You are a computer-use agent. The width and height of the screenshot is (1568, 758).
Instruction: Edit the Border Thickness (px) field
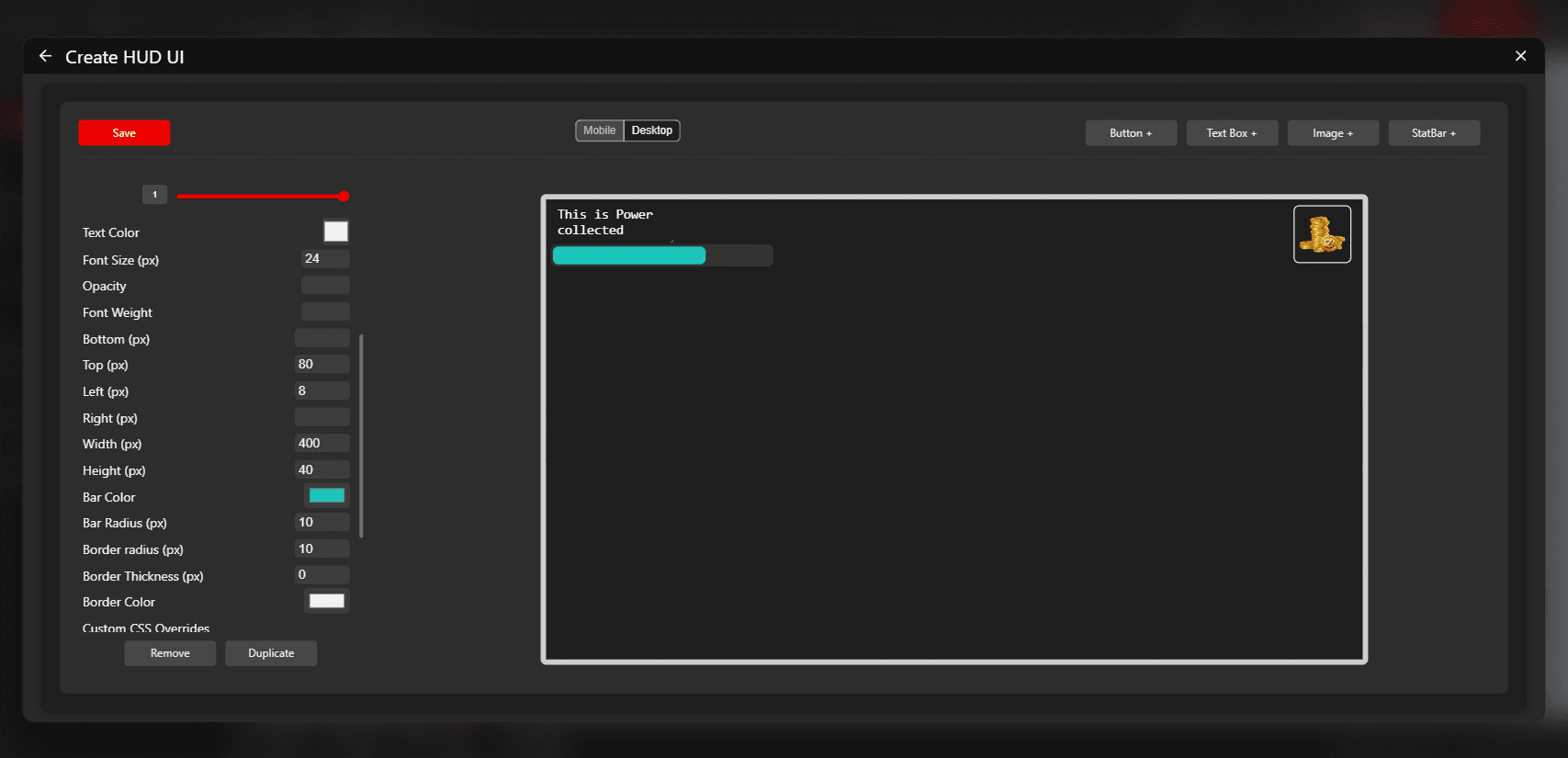tap(322, 575)
